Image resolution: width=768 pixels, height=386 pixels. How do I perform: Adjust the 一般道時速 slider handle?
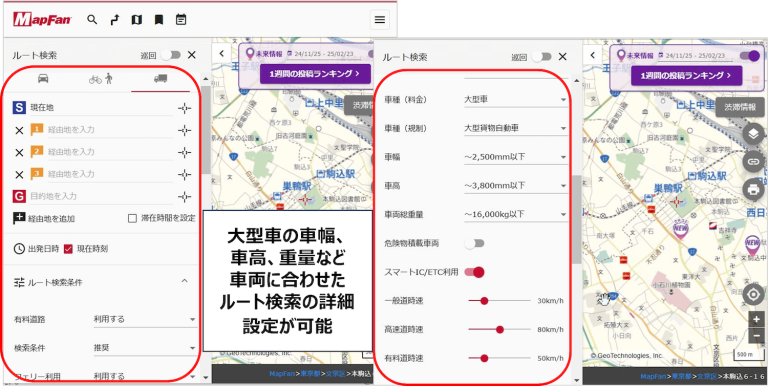coord(484,301)
